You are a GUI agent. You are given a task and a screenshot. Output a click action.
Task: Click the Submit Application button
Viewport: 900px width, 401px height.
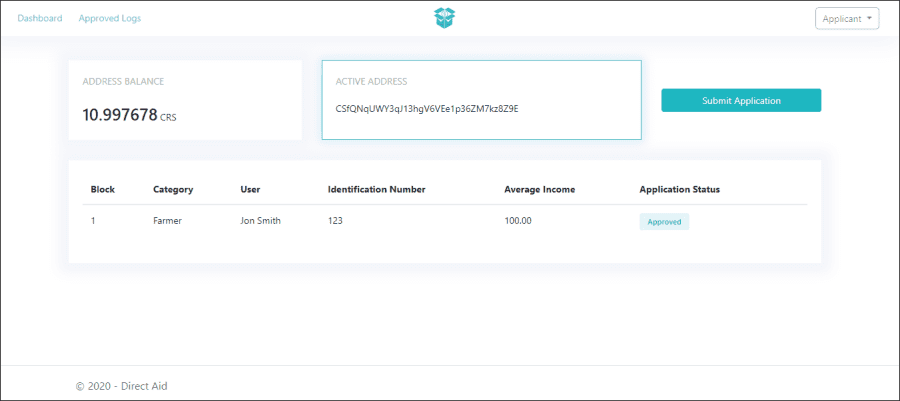tap(741, 100)
